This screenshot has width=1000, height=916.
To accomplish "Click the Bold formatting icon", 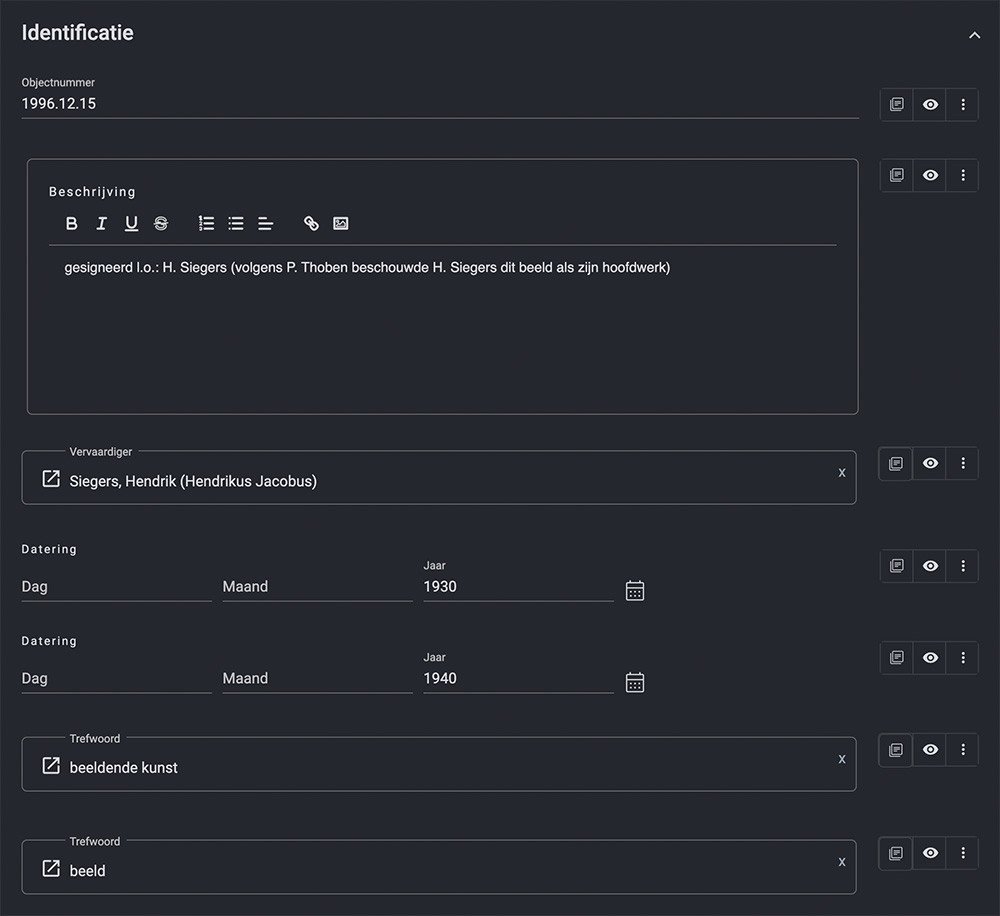I will (x=71, y=223).
